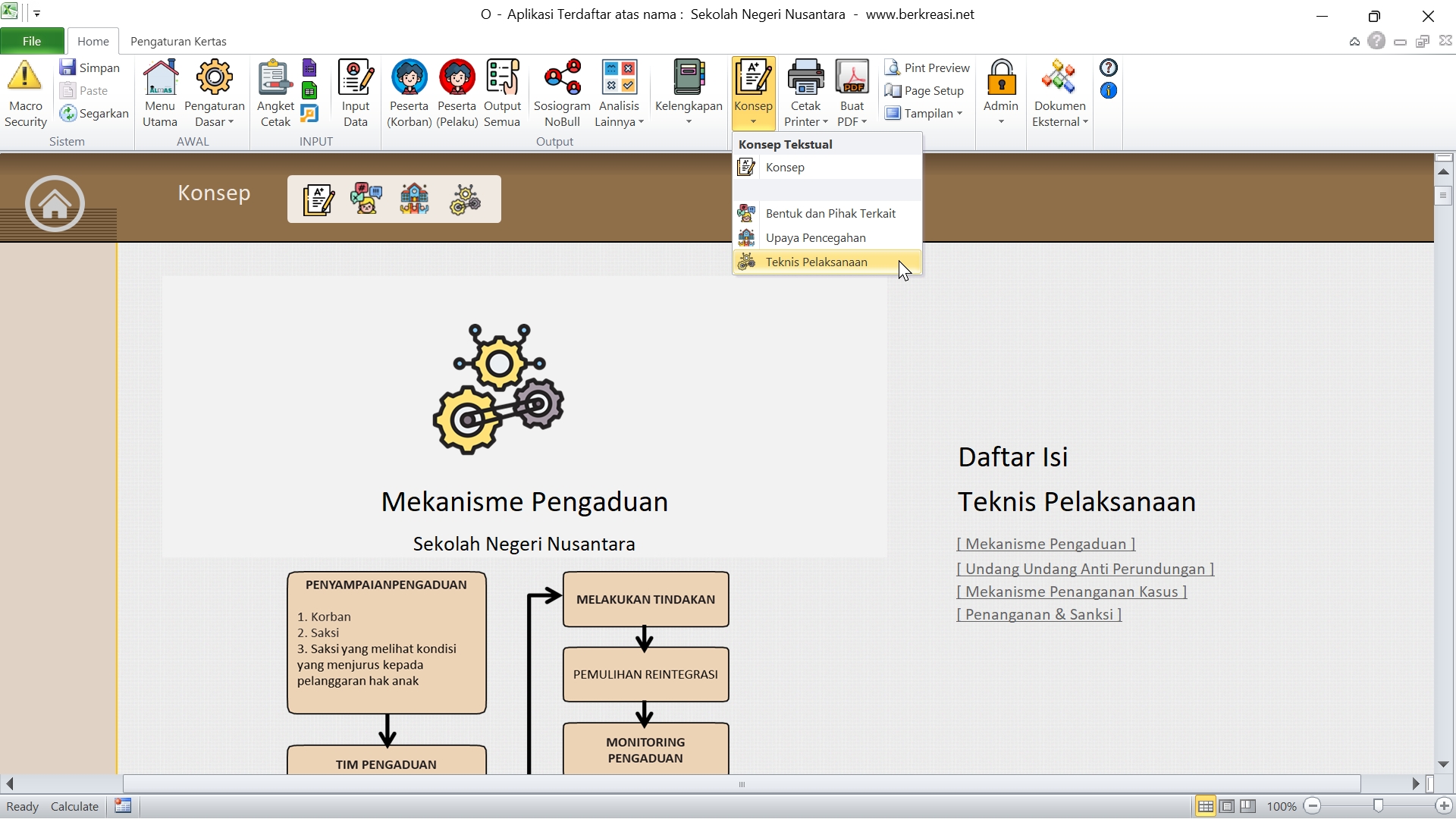Click Output Semua icon

click(502, 77)
